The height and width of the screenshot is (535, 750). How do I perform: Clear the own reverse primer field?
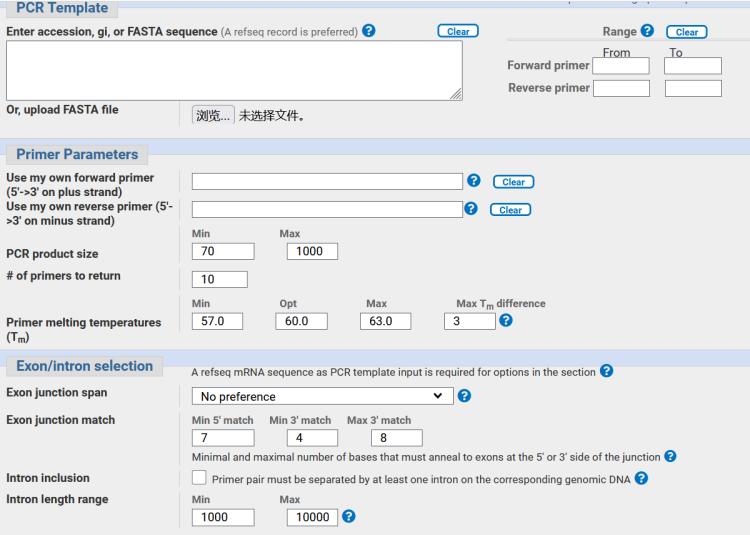point(510,210)
